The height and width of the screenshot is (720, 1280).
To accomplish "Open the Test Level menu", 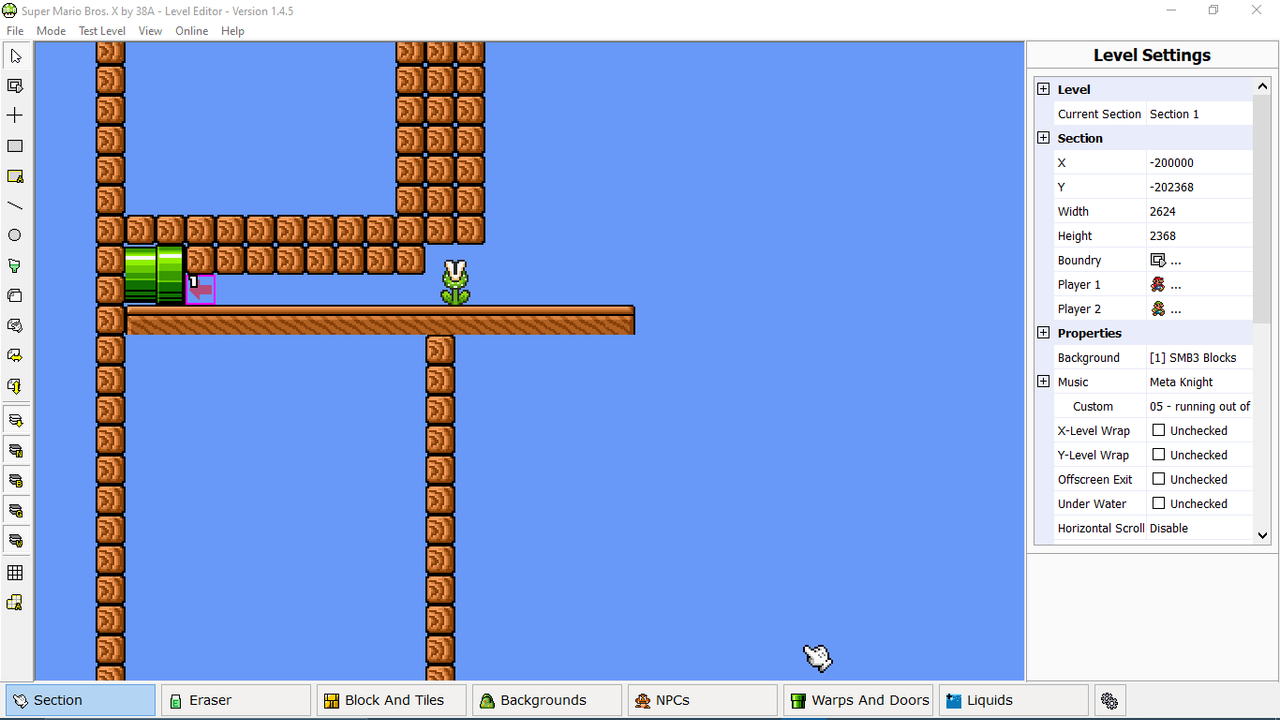I will (102, 31).
